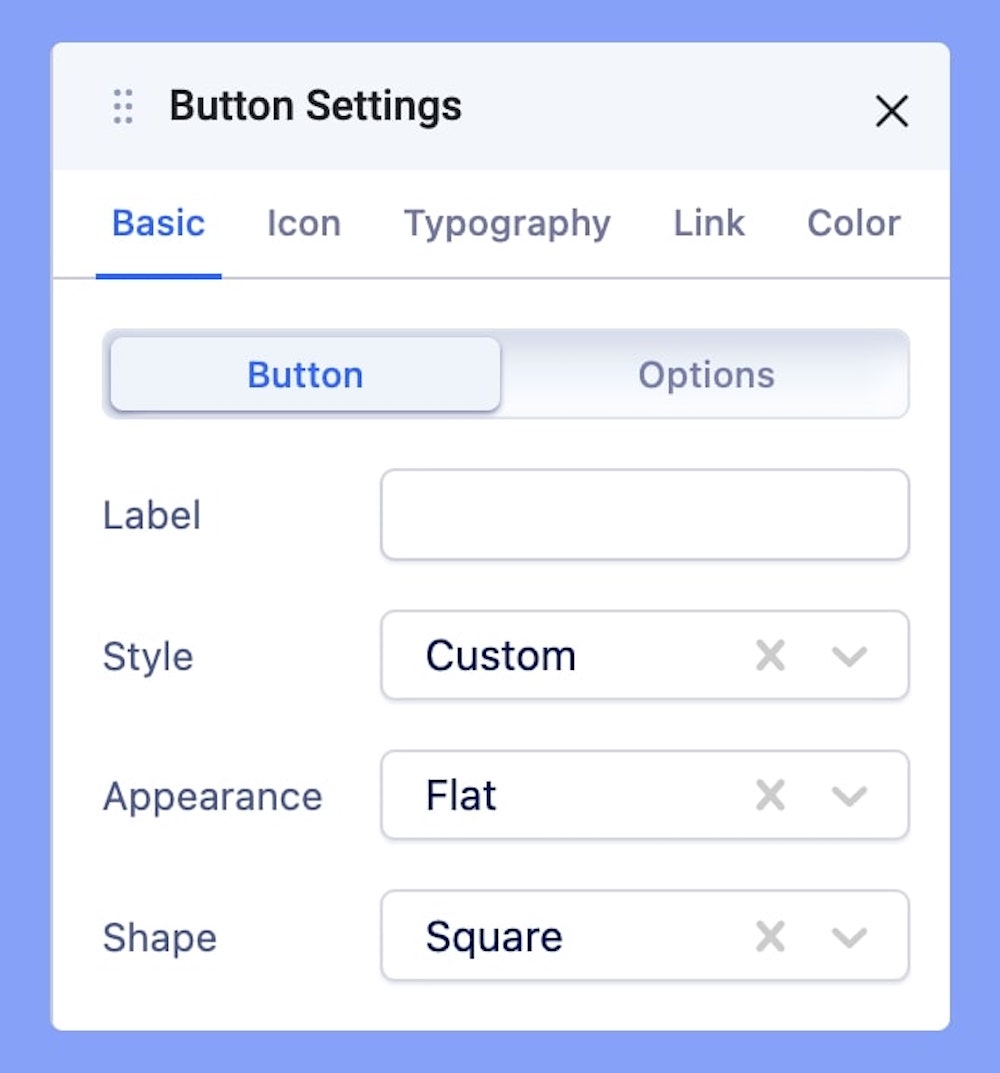Open the Style combo box showing Custom

click(560, 656)
